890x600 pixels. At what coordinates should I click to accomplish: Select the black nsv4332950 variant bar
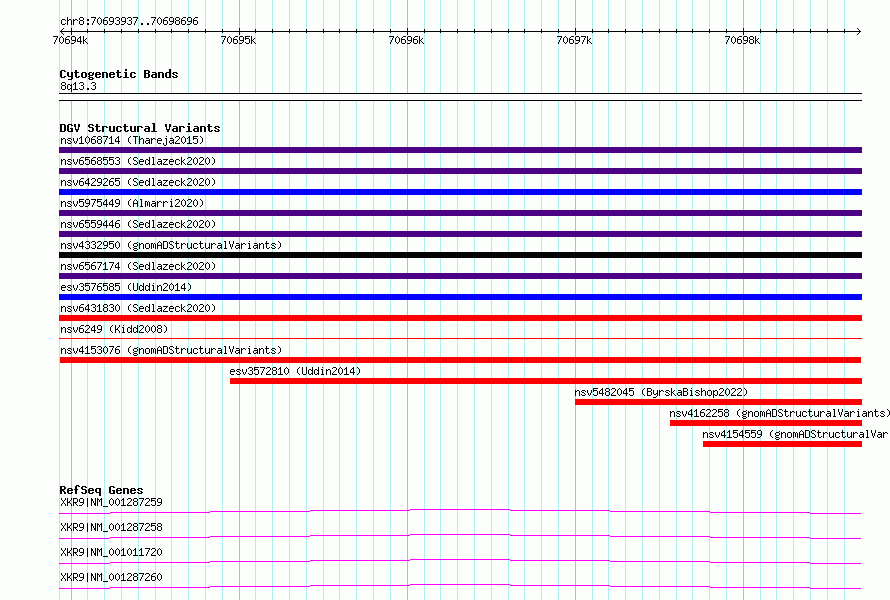pos(460,255)
